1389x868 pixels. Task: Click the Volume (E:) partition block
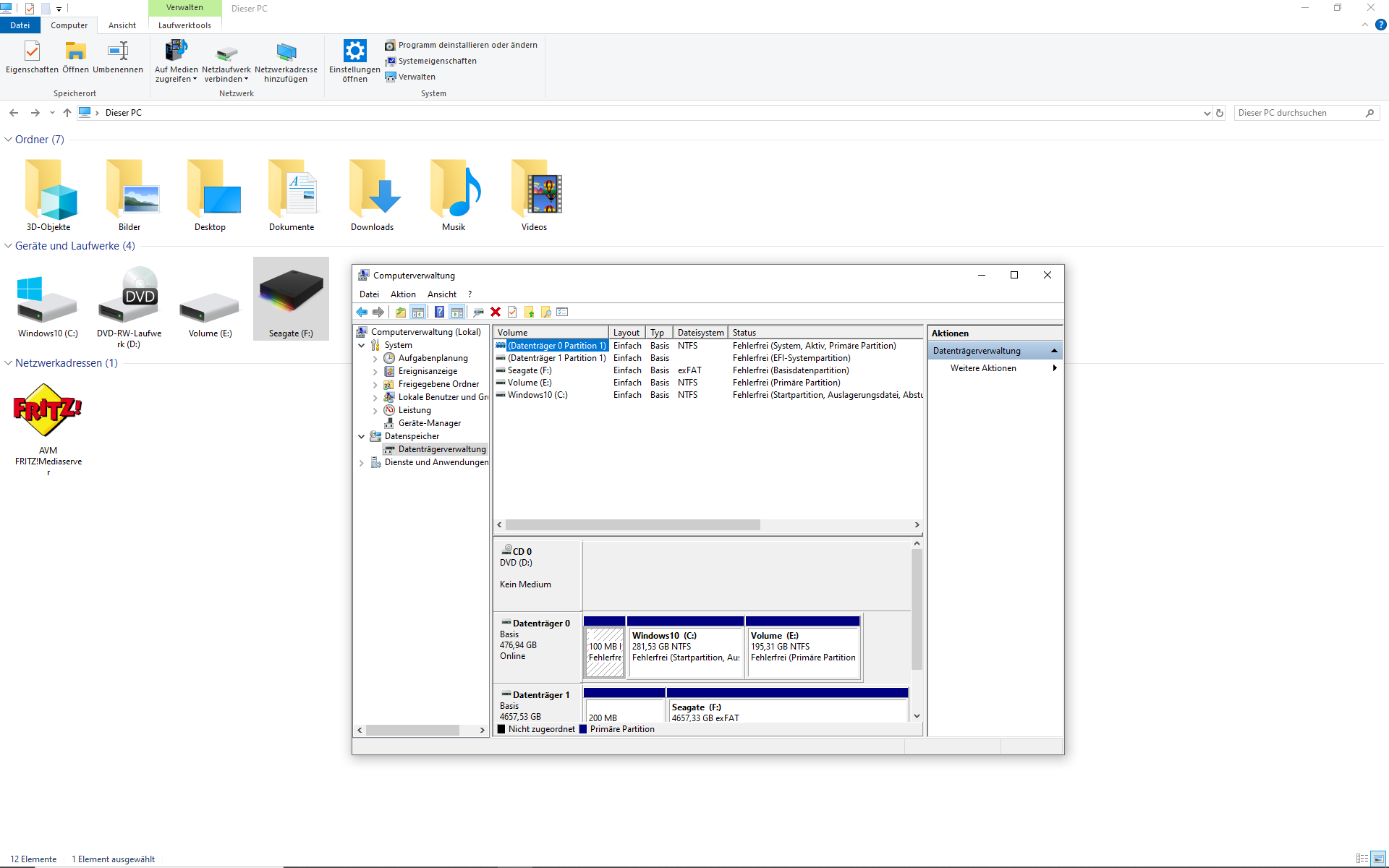coord(803,651)
